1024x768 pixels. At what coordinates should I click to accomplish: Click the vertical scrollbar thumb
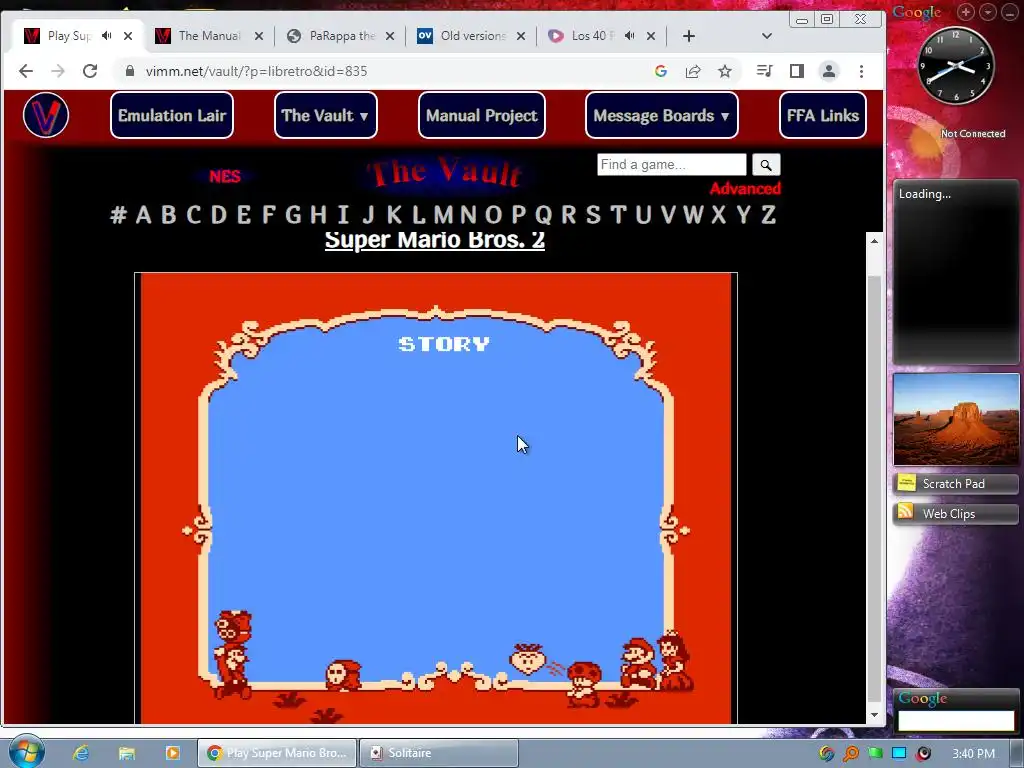[x=874, y=490]
